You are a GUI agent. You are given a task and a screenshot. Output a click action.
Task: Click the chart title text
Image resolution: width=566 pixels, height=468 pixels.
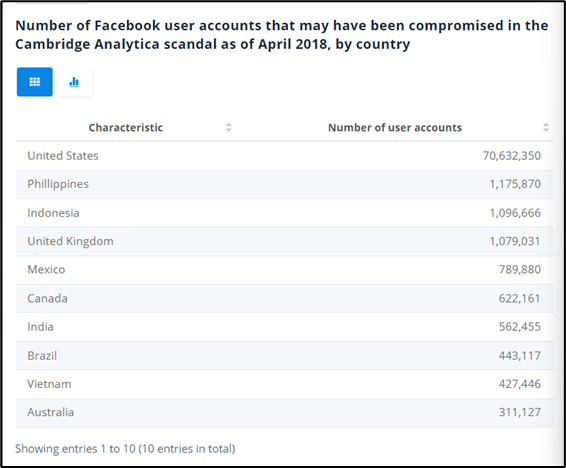282,35
